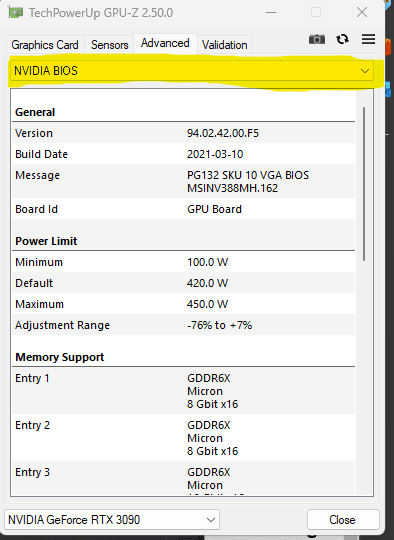Click the disabled maximize button of GPU-Z
The height and width of the screenshot is (540, 394).
[316, 12]
